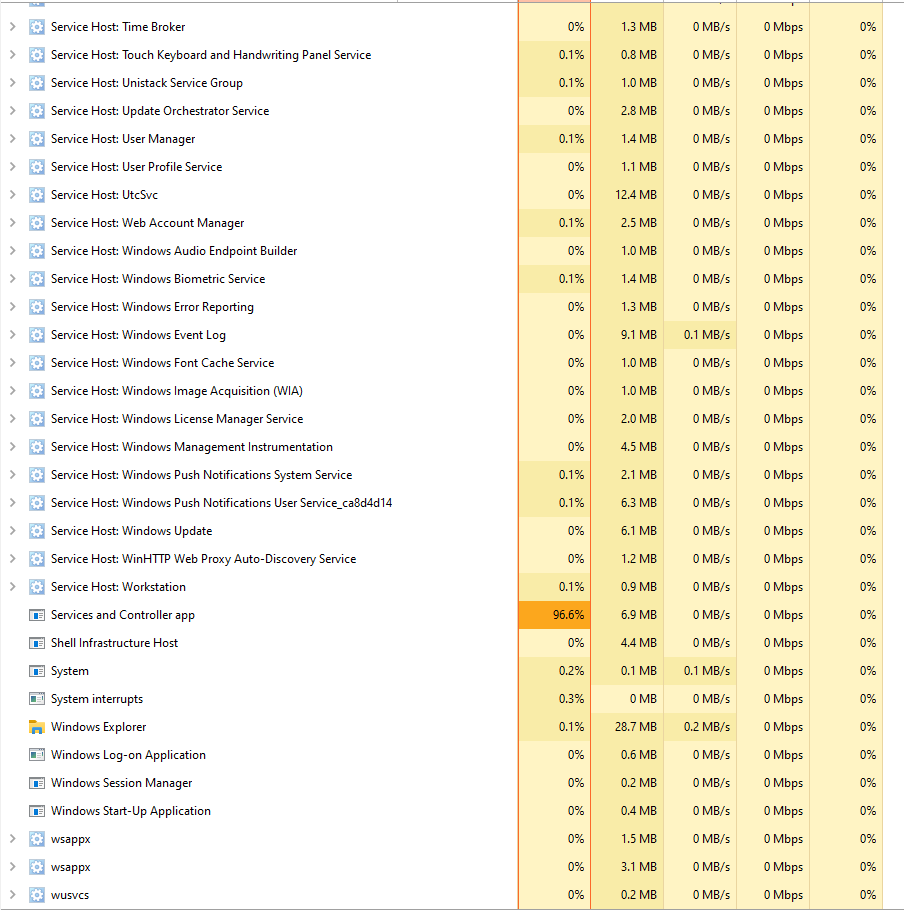Click gear icon for Windows Audio Endpoint Builder
Viewport: 904px width, 912px height.
pyautogui.click(x=37, y=251)
